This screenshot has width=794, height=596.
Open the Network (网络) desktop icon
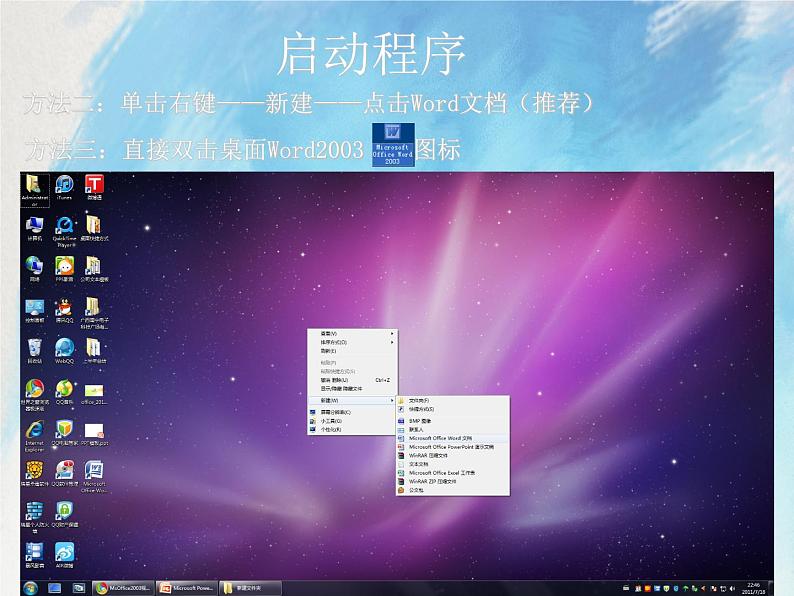coord(34,269)
